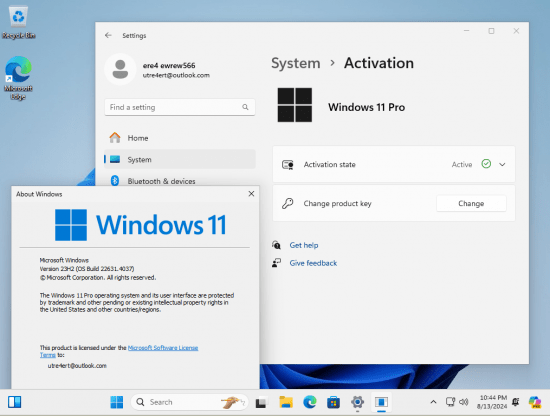Click Version 23H2 build text
Image resolution: width=550 pixels, height=416 pixels.
tap(87, 269)
